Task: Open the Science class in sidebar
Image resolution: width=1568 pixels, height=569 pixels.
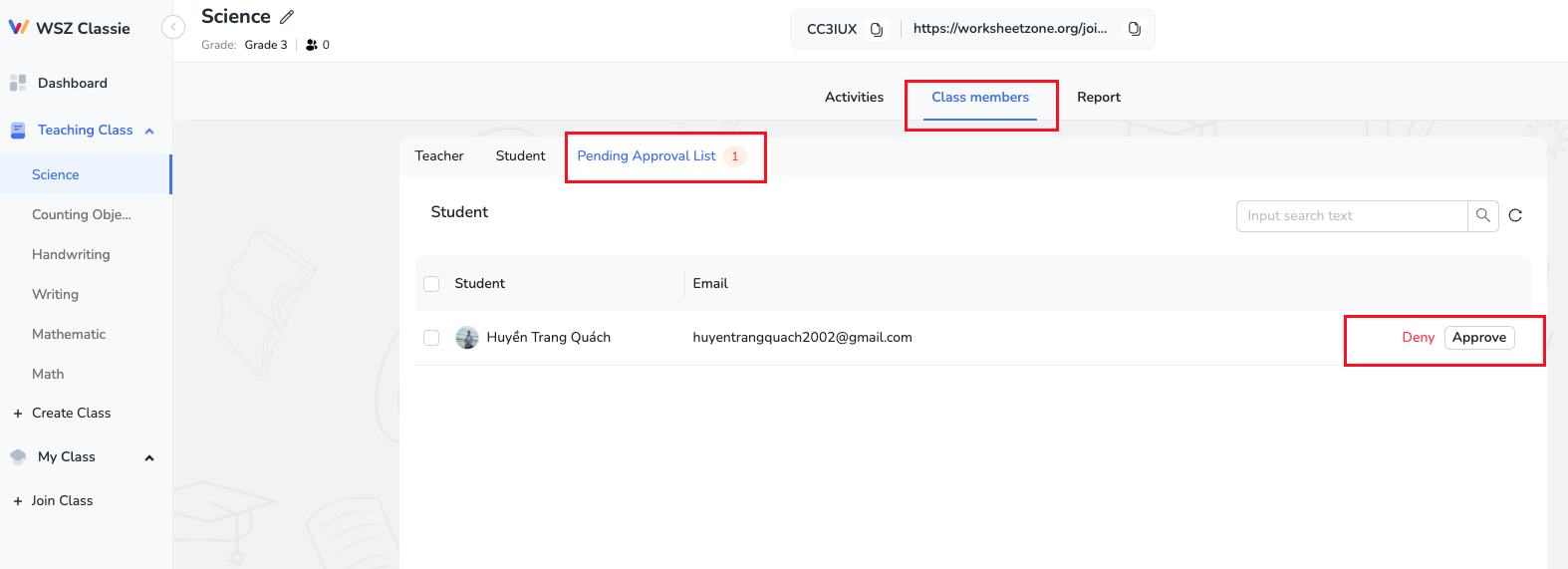Action: coord(56,174)
